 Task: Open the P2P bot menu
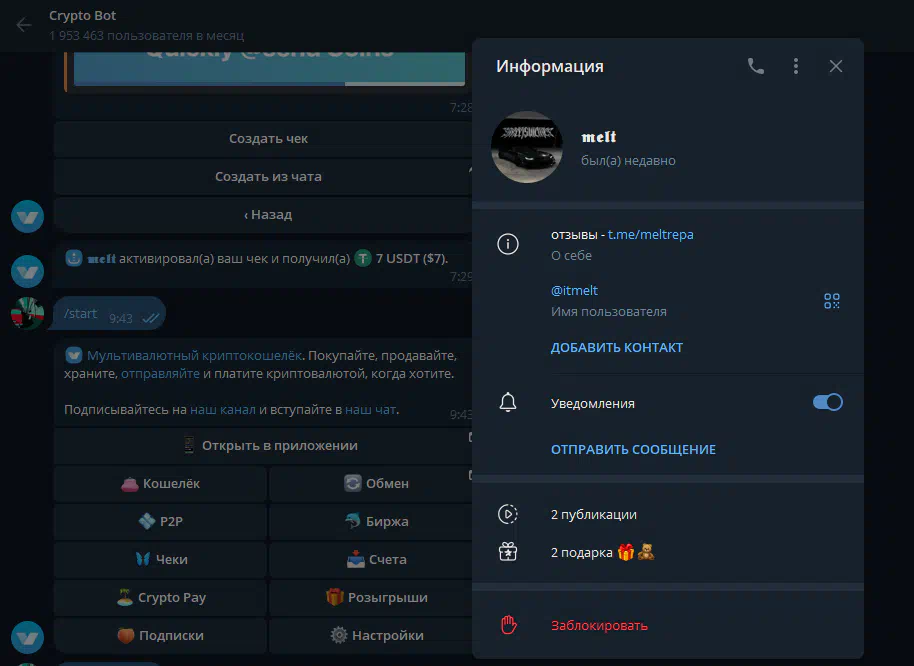(160, 521)
